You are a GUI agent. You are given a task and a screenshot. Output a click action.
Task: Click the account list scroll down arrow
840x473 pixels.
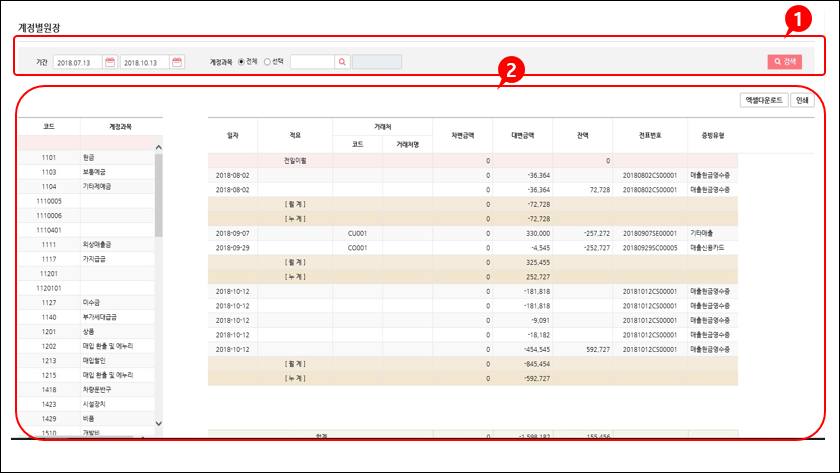click(158, 424)
